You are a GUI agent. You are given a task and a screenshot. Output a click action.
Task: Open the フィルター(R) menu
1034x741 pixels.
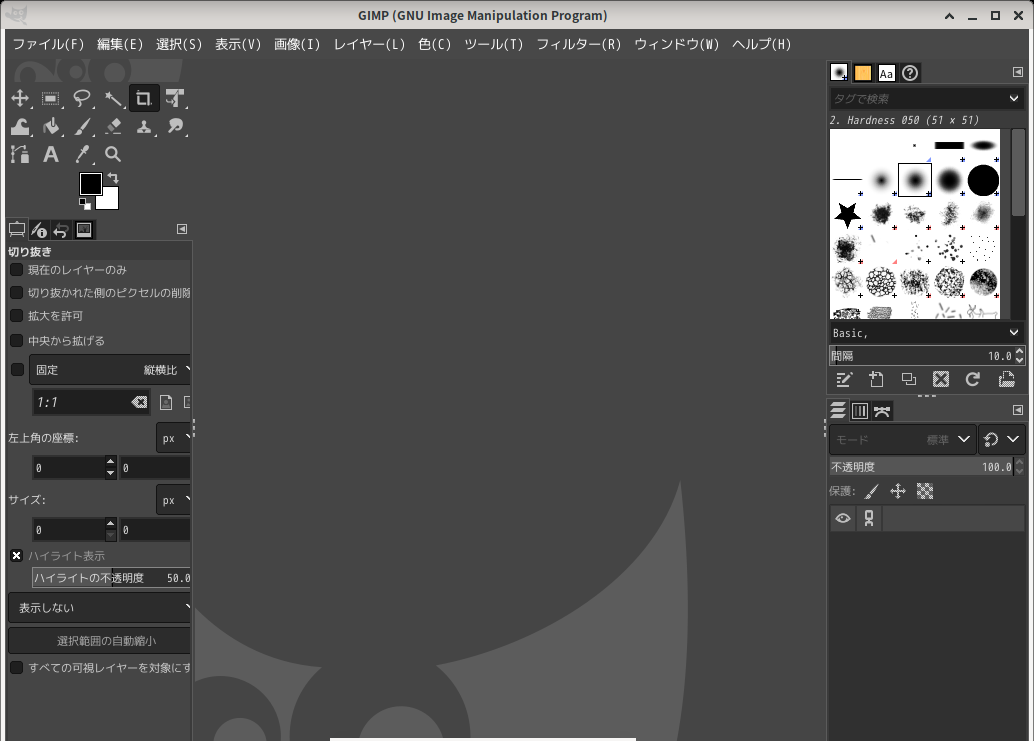(x=578, y=44)
